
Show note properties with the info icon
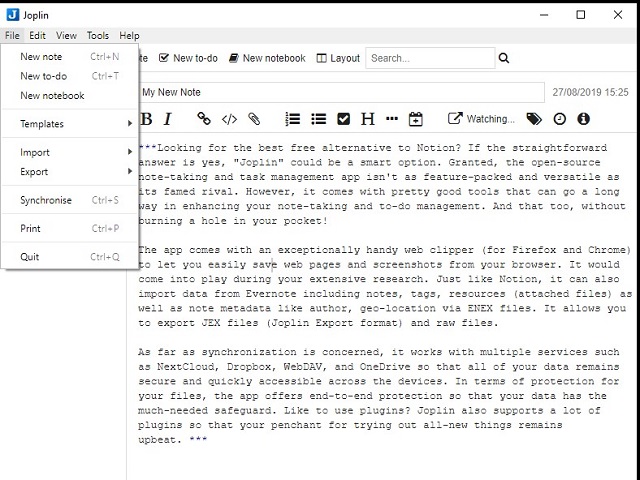tap(583, 119)
